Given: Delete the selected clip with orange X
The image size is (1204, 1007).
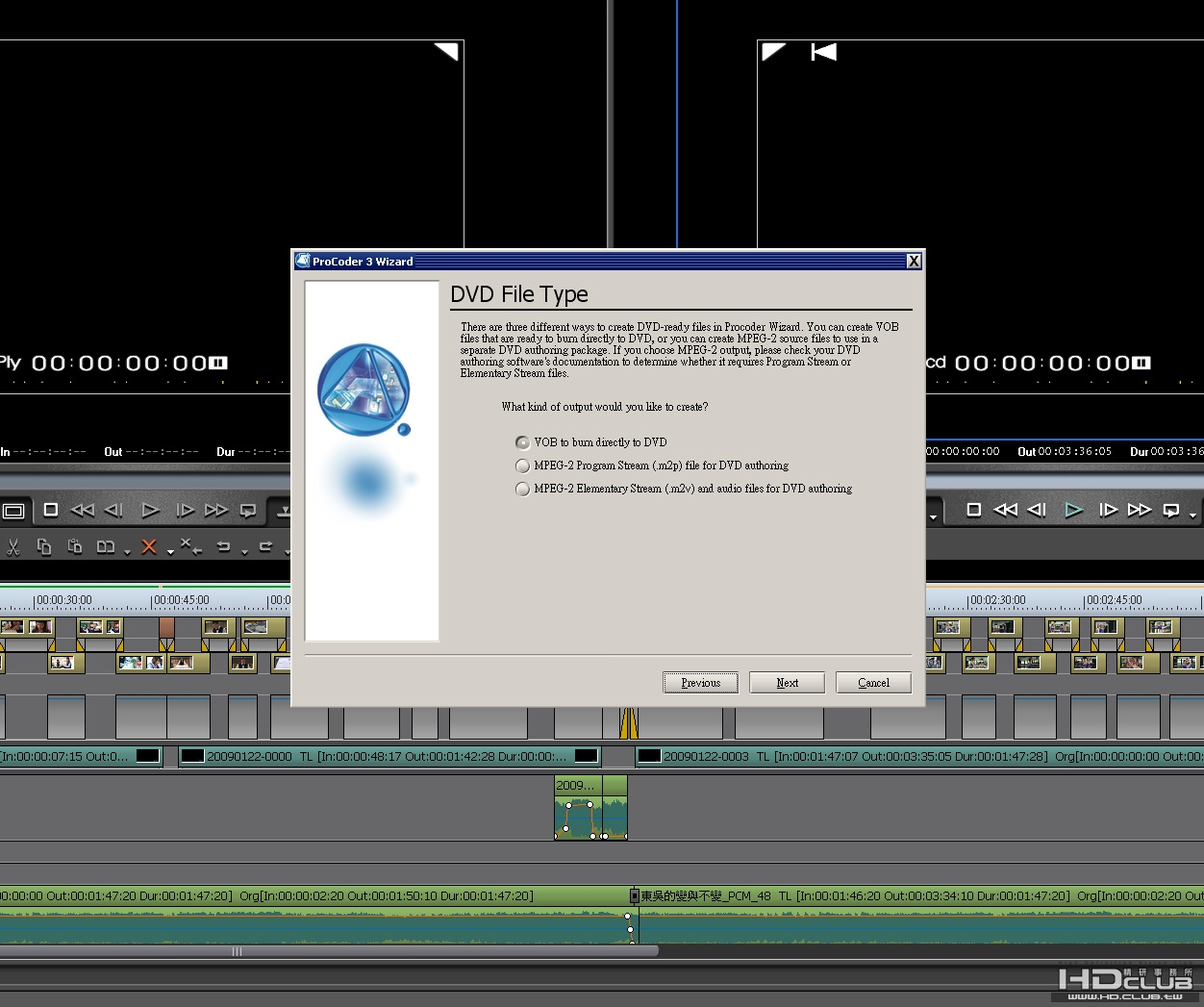Looking at the screenshot, I should pos(149,546).
